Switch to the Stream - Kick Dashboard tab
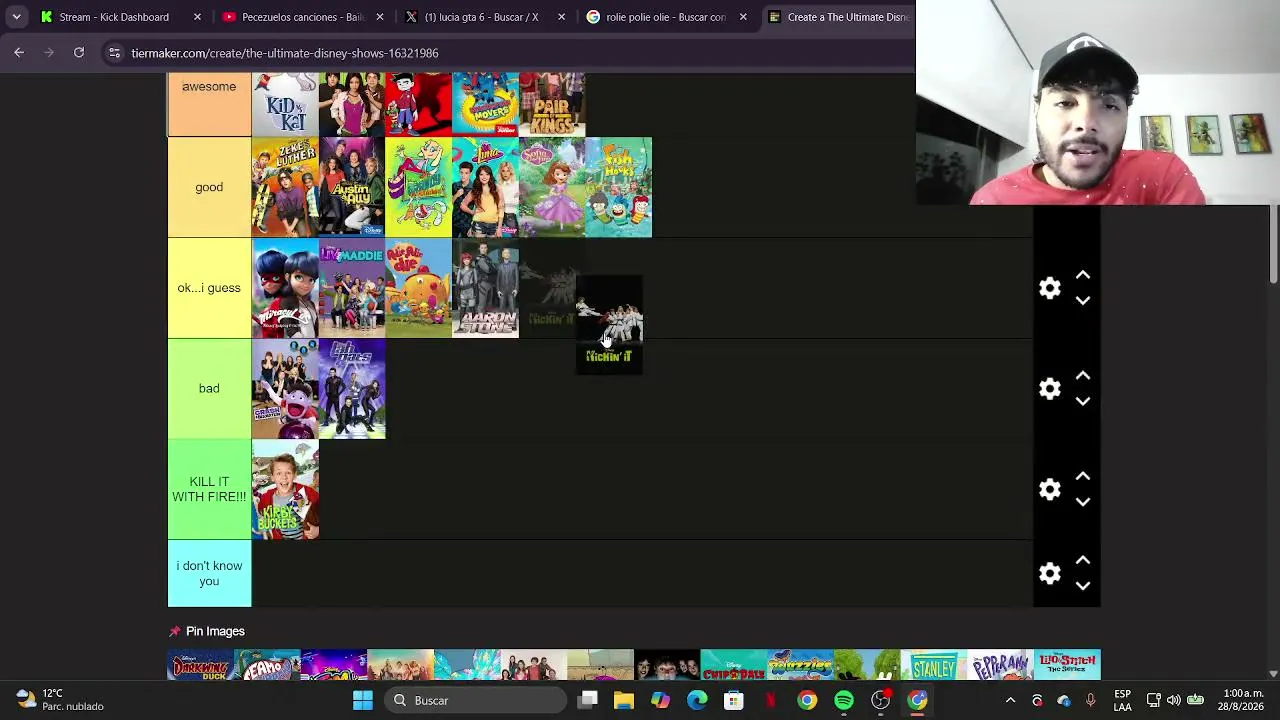The image size is (1280, 720). tap(121, 17)
